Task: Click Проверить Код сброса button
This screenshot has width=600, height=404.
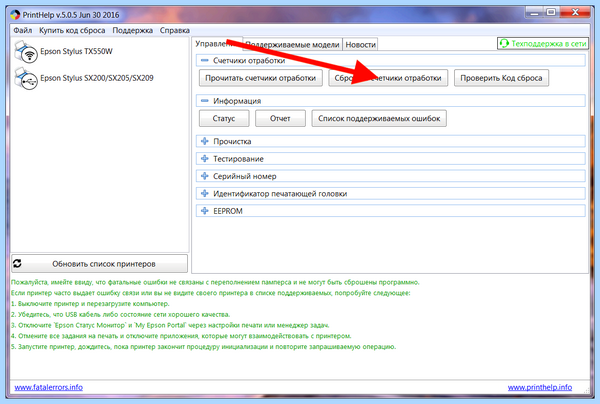Action: click(x=501, y=78)
